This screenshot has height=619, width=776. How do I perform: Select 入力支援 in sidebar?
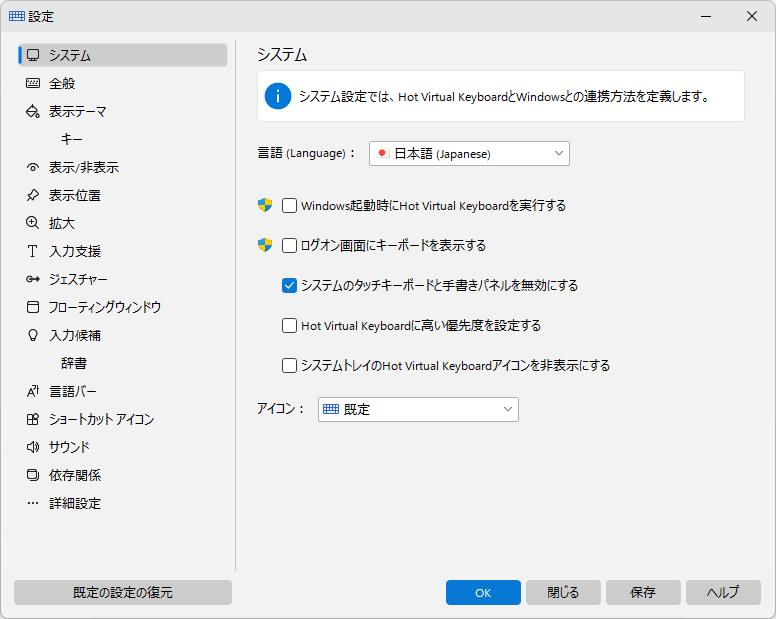pos(123,251)
